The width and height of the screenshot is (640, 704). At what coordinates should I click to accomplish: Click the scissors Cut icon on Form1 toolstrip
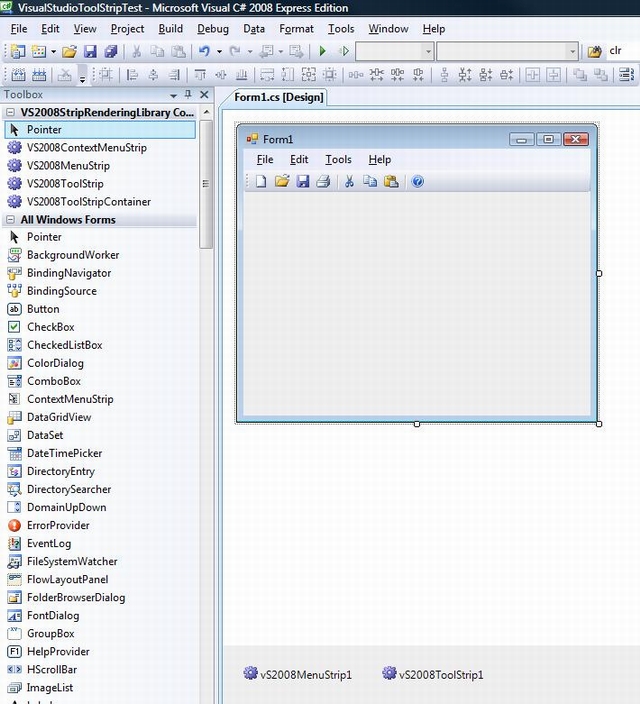point(349,181)
